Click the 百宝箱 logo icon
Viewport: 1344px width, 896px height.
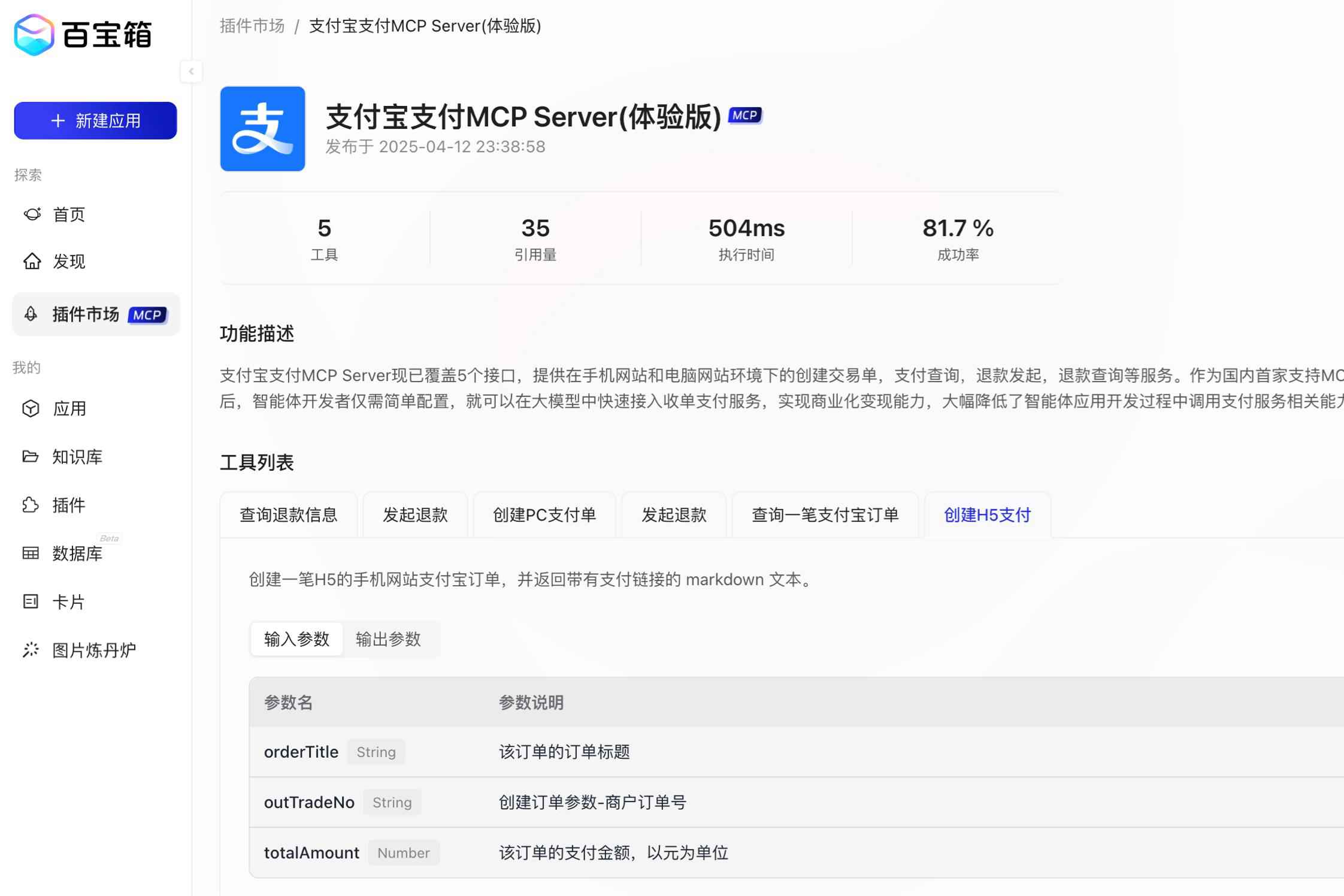point(34,35)
